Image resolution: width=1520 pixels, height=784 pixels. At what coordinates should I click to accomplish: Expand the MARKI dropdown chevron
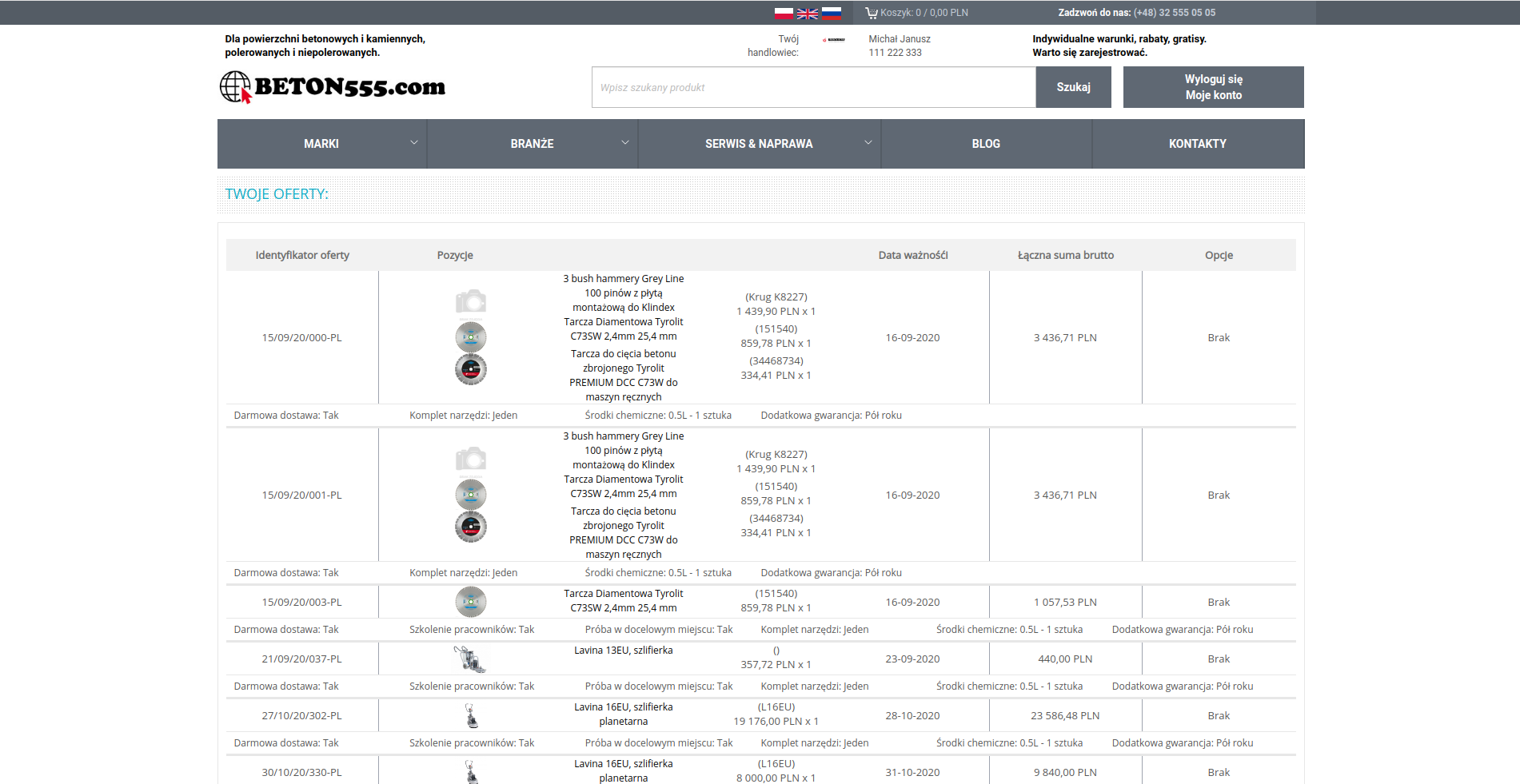414,142
